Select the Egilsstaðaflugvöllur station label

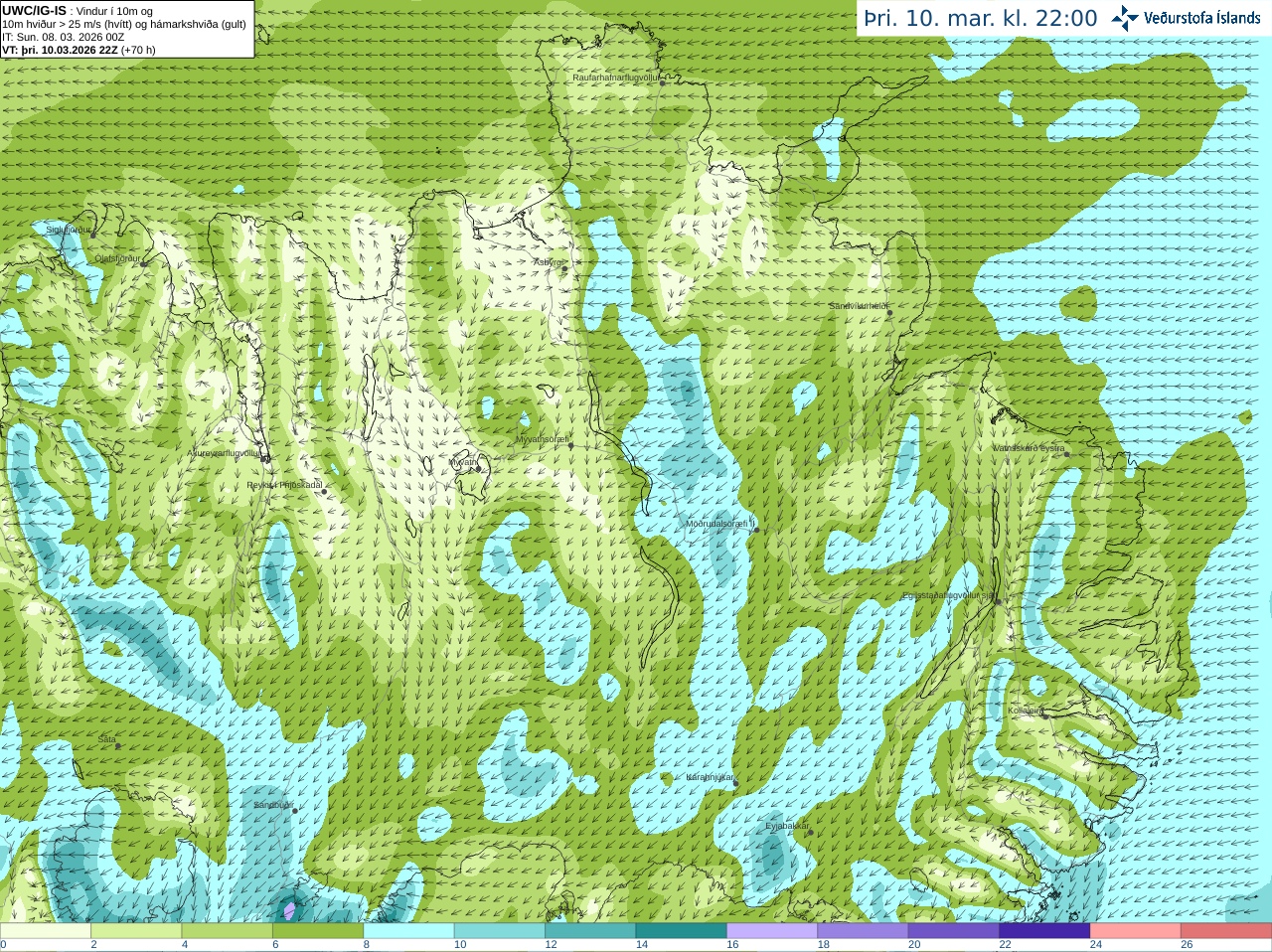[948, 595]
